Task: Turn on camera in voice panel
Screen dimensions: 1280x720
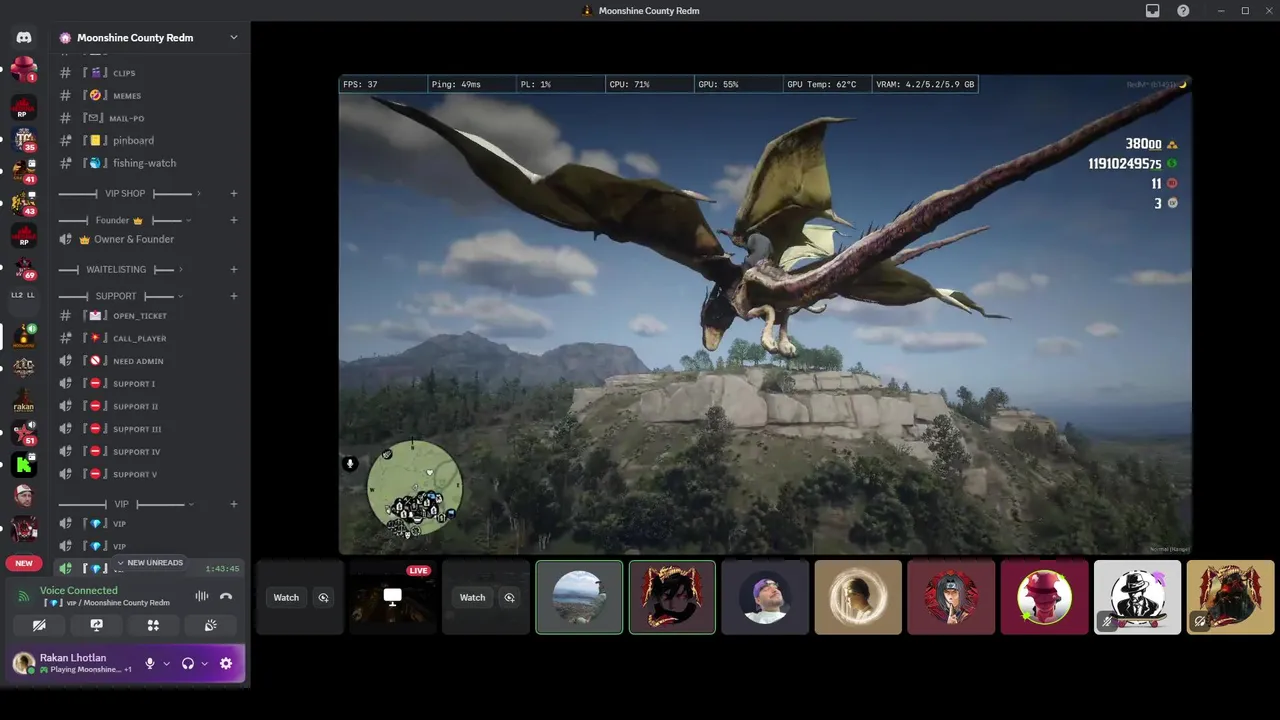Action: tap(39, 625)
